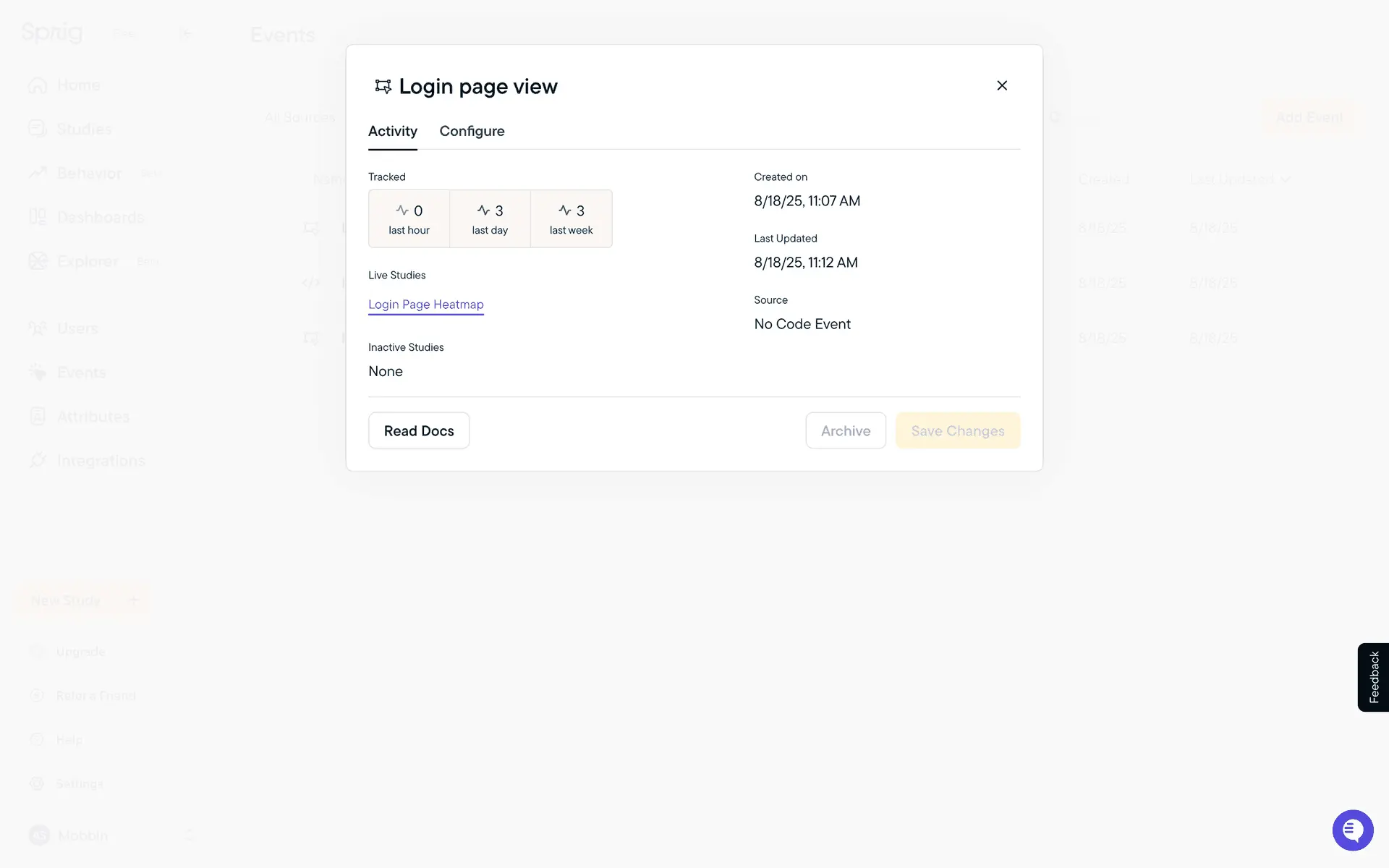Click the last hour tracked count

pyautogui.click(x=409, y=218)
